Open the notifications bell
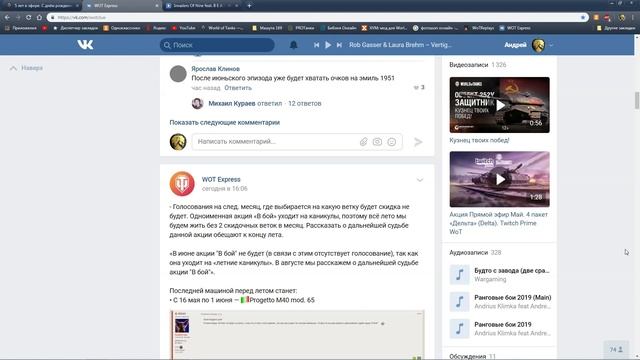The height and width of the screenshot is (360, 640). (293, 45)
